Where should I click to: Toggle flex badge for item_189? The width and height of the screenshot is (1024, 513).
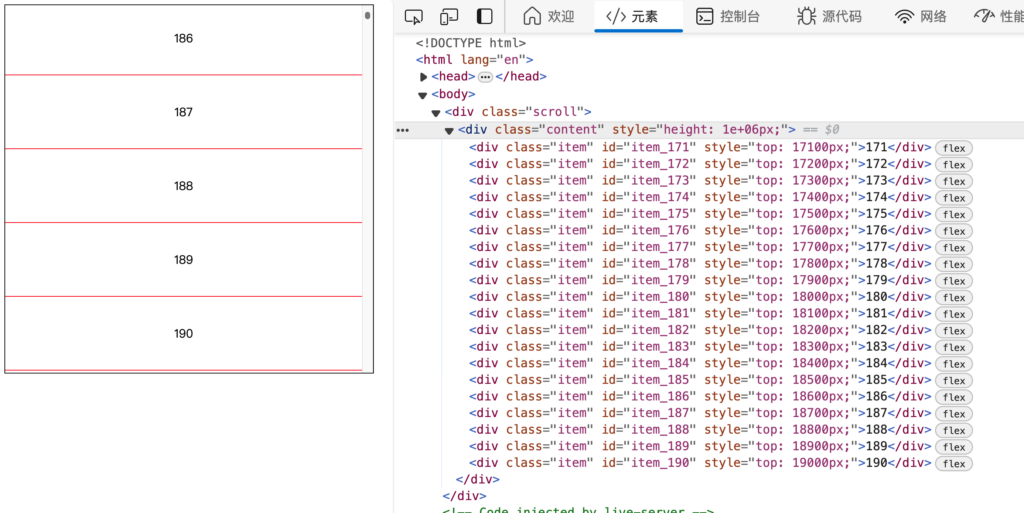[953, 447]
